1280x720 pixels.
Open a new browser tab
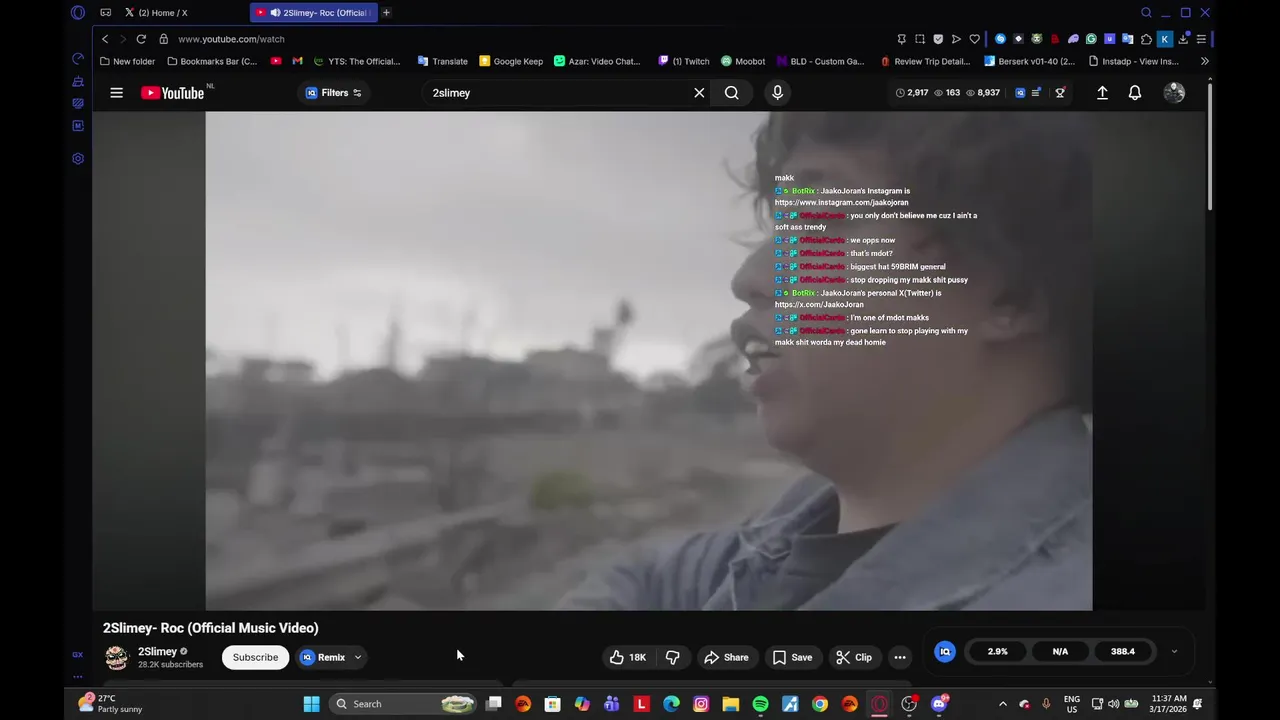(x=386, y=12)
